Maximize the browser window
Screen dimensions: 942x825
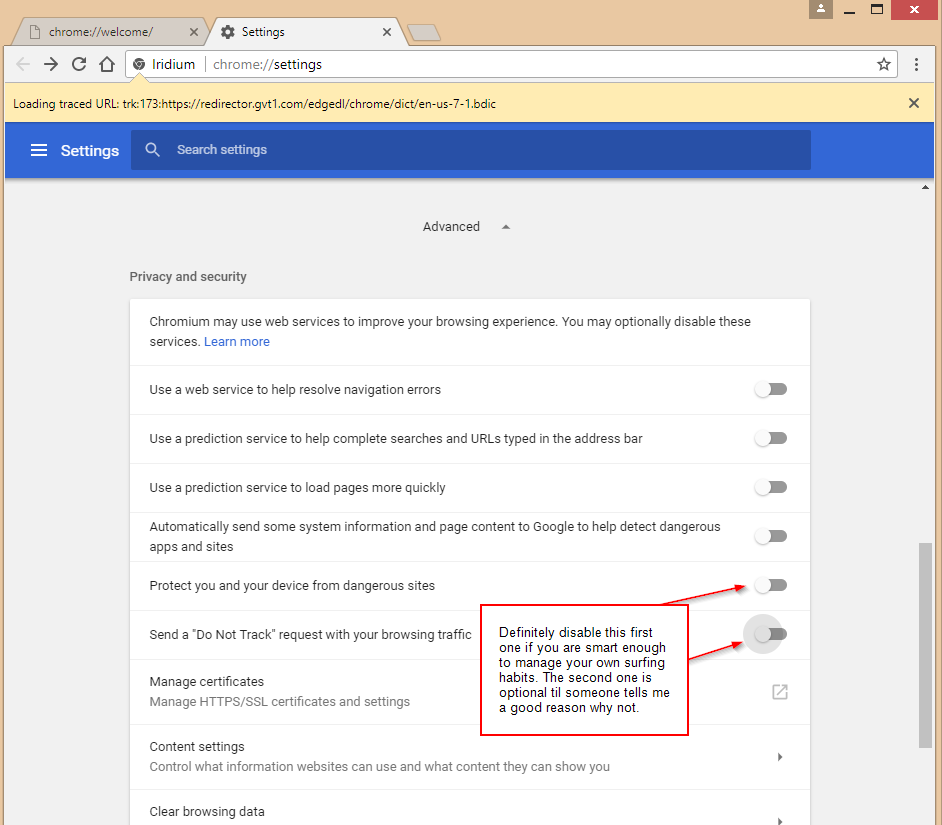click(877, 10)
